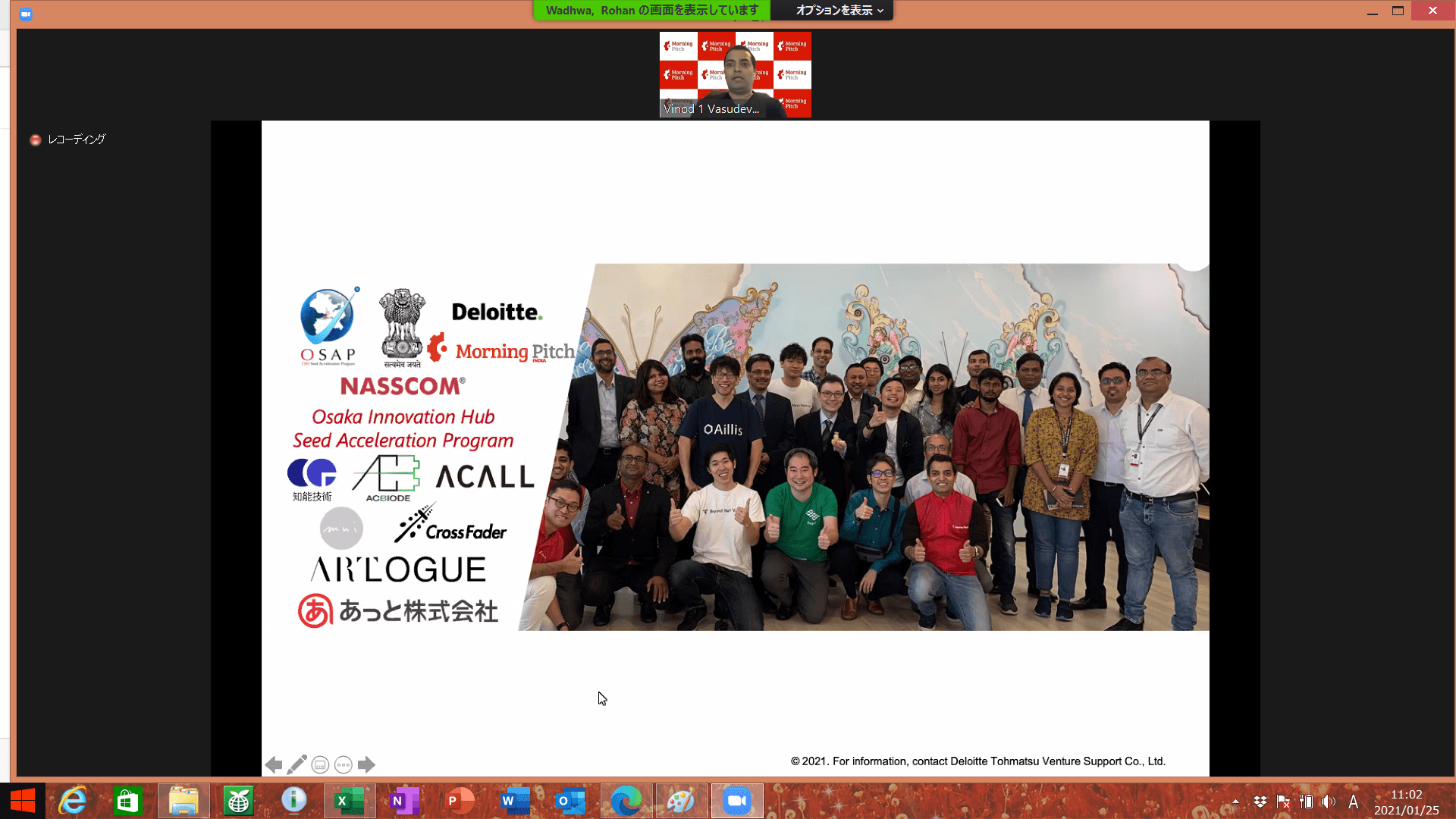Open Excel from the taskbar
1456x819 pixels.
coord(349,800)
